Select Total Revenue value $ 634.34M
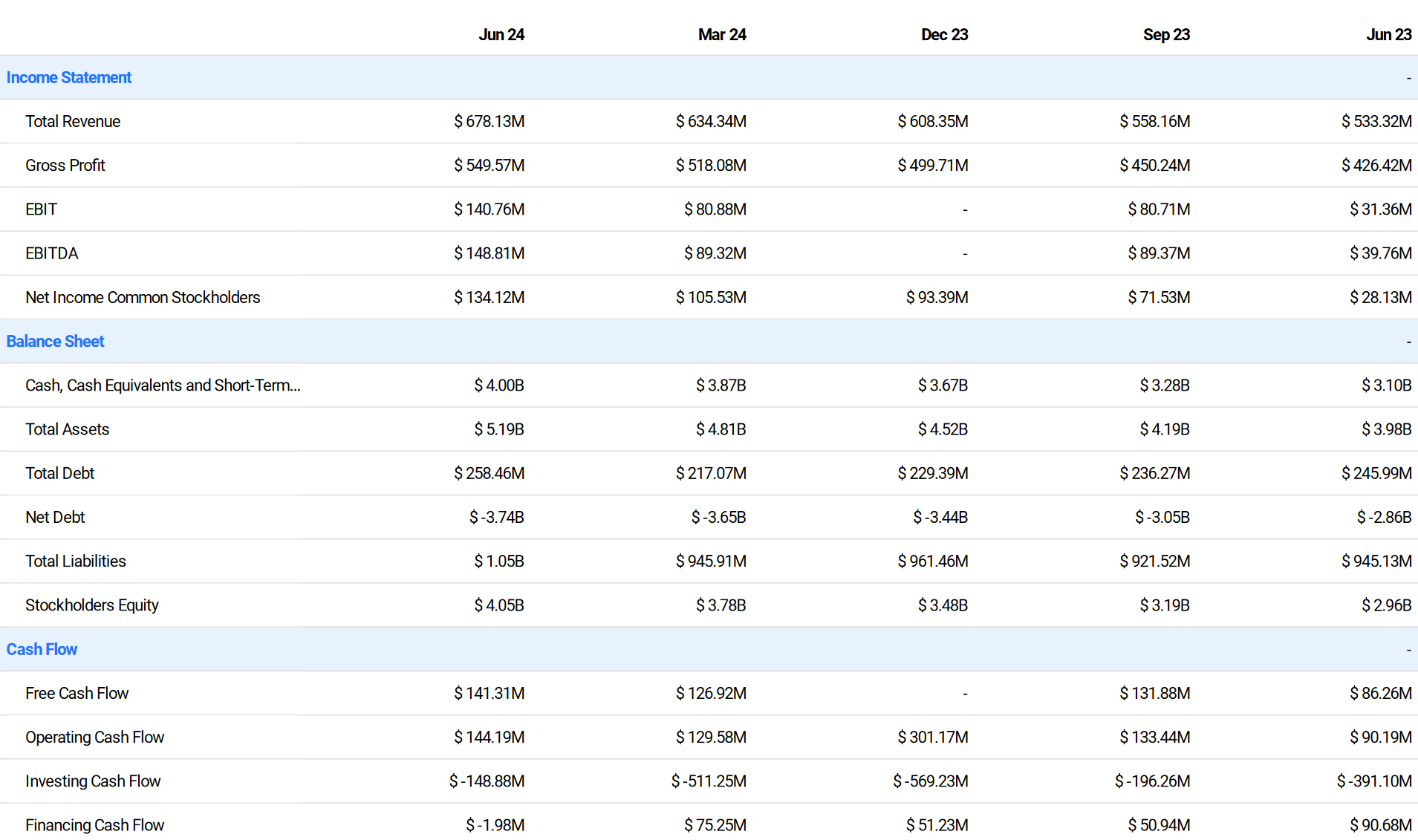The width and height of the screenshot is (1418, 840). click(x=711, y=121)
